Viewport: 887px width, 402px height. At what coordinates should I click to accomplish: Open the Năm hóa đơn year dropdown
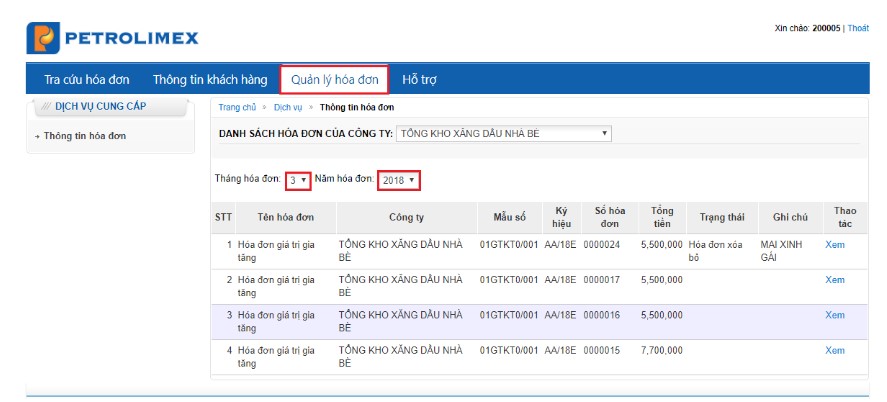coord(399,180)
